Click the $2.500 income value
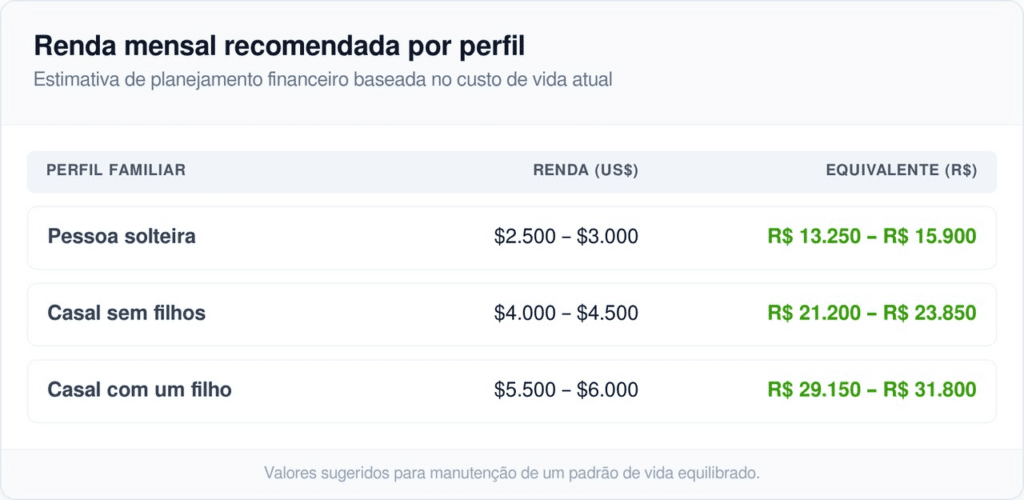The width and height of the screenshot is (1024, 500). pyautogui.click(x=525, y=237)
